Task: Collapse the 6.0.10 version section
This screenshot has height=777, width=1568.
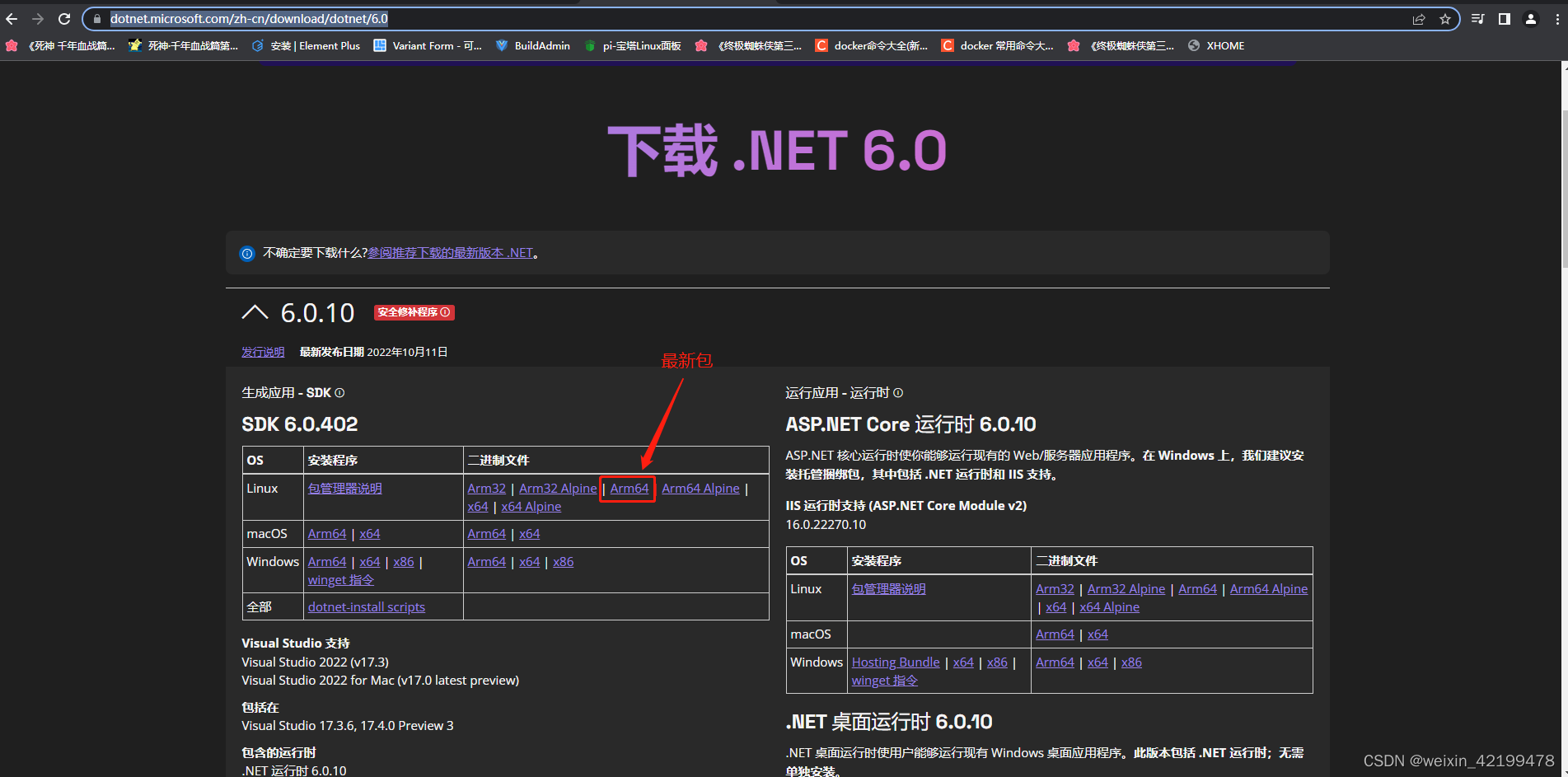Action: point(255,312)
